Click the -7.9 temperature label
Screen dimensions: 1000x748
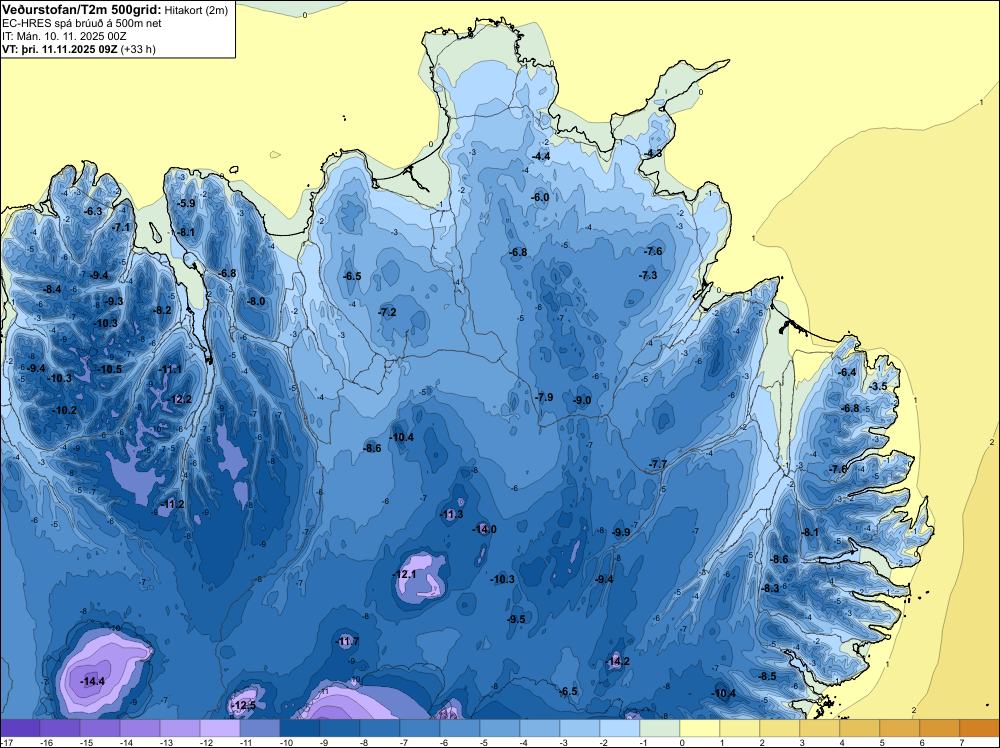click(x=543, y=397)
